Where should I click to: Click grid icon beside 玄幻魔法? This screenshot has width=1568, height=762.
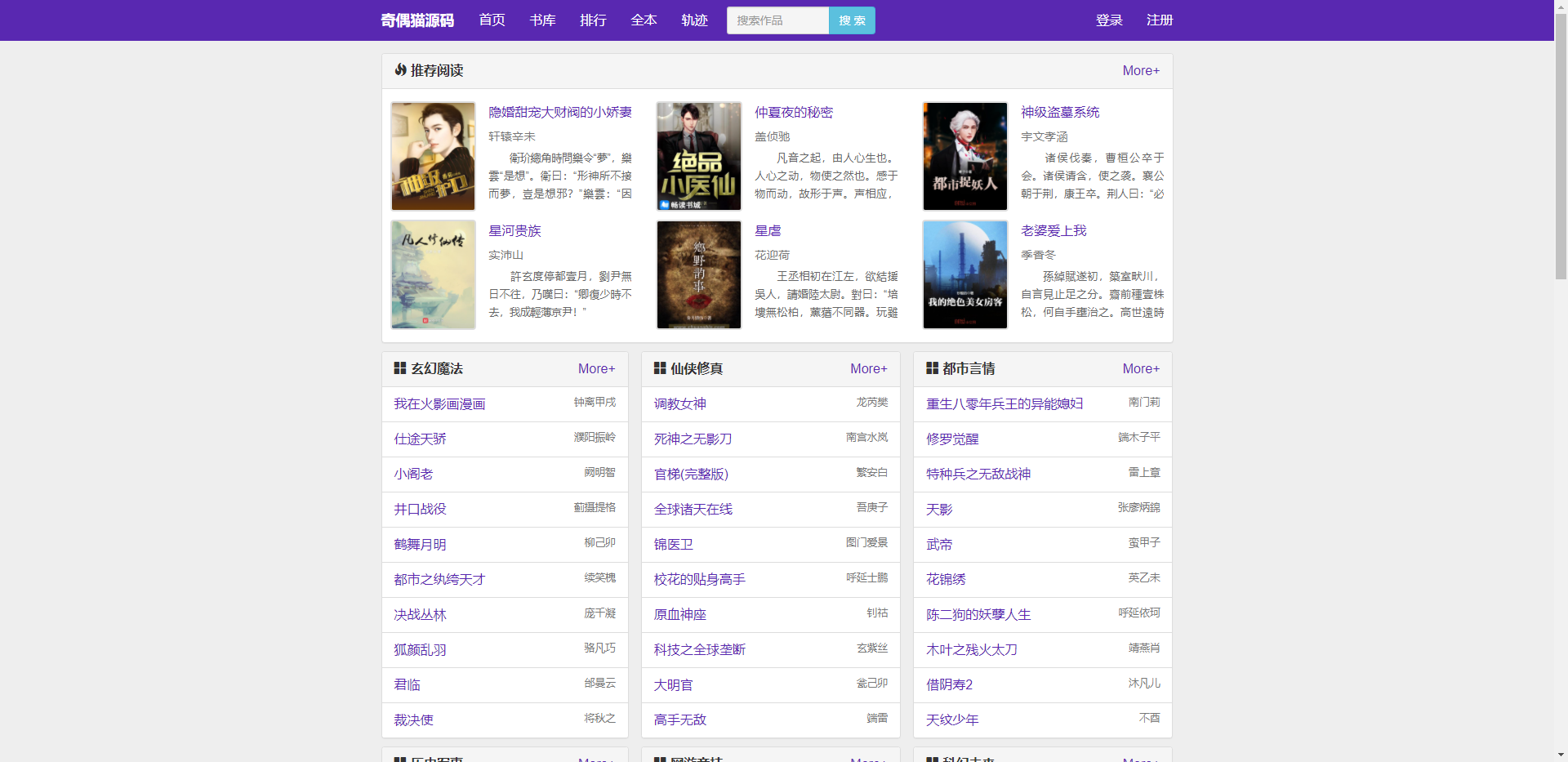(x=400, y=368)
